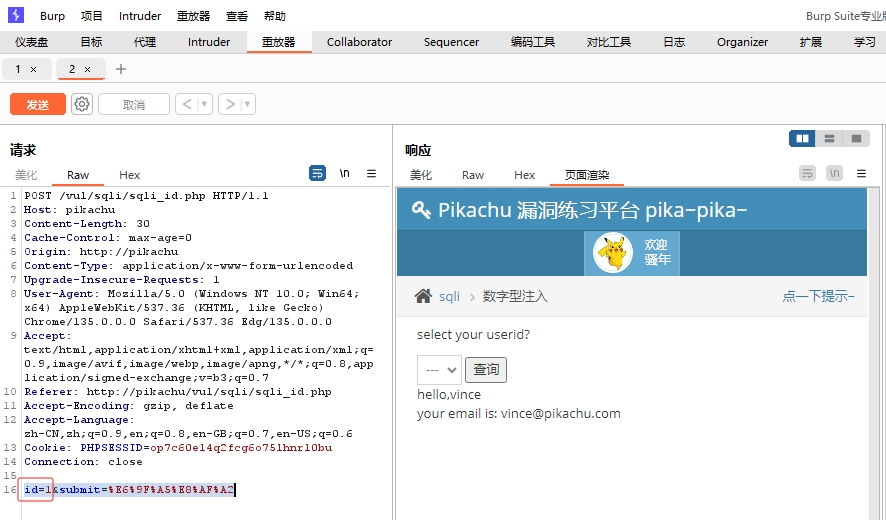The height and width of the screenshot is (520, 886).
Task: Toggle \n non-printable chars in response panel
Action: point(834,173)
